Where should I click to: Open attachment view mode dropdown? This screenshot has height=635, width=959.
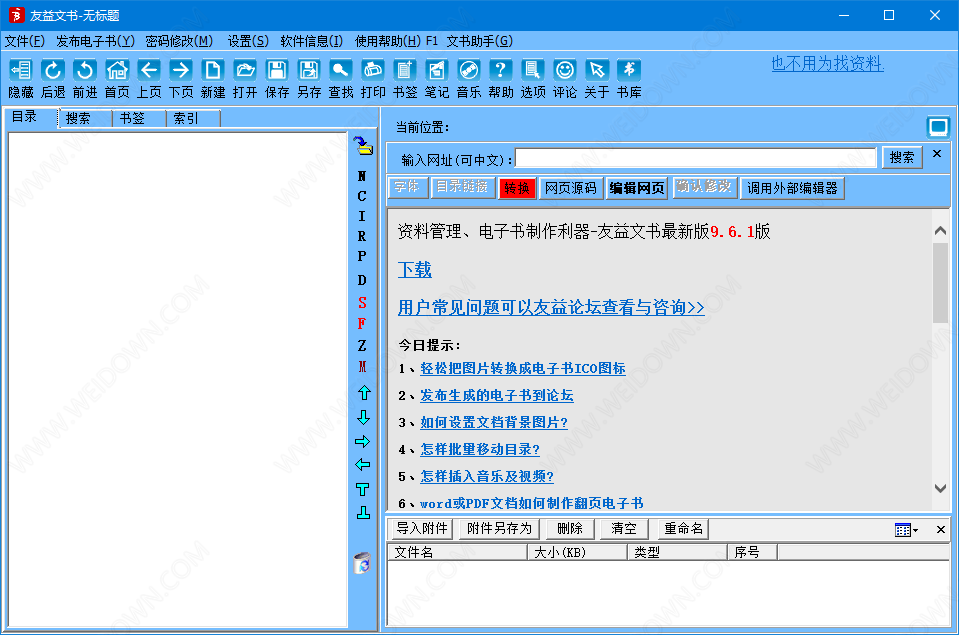[x=906, y=530]
